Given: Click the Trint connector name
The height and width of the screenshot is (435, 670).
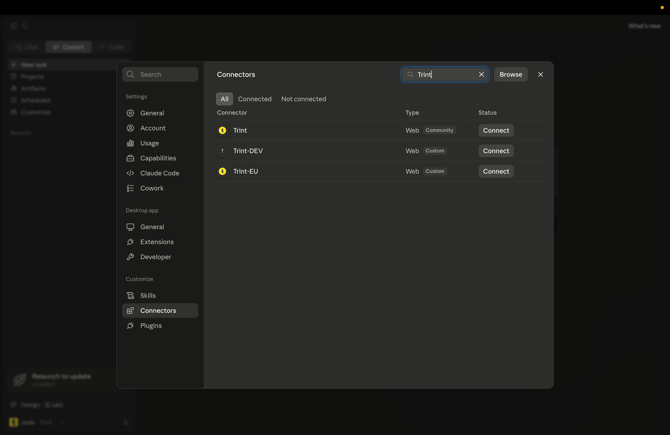Looking at the screenshot, I should point(240,130).
